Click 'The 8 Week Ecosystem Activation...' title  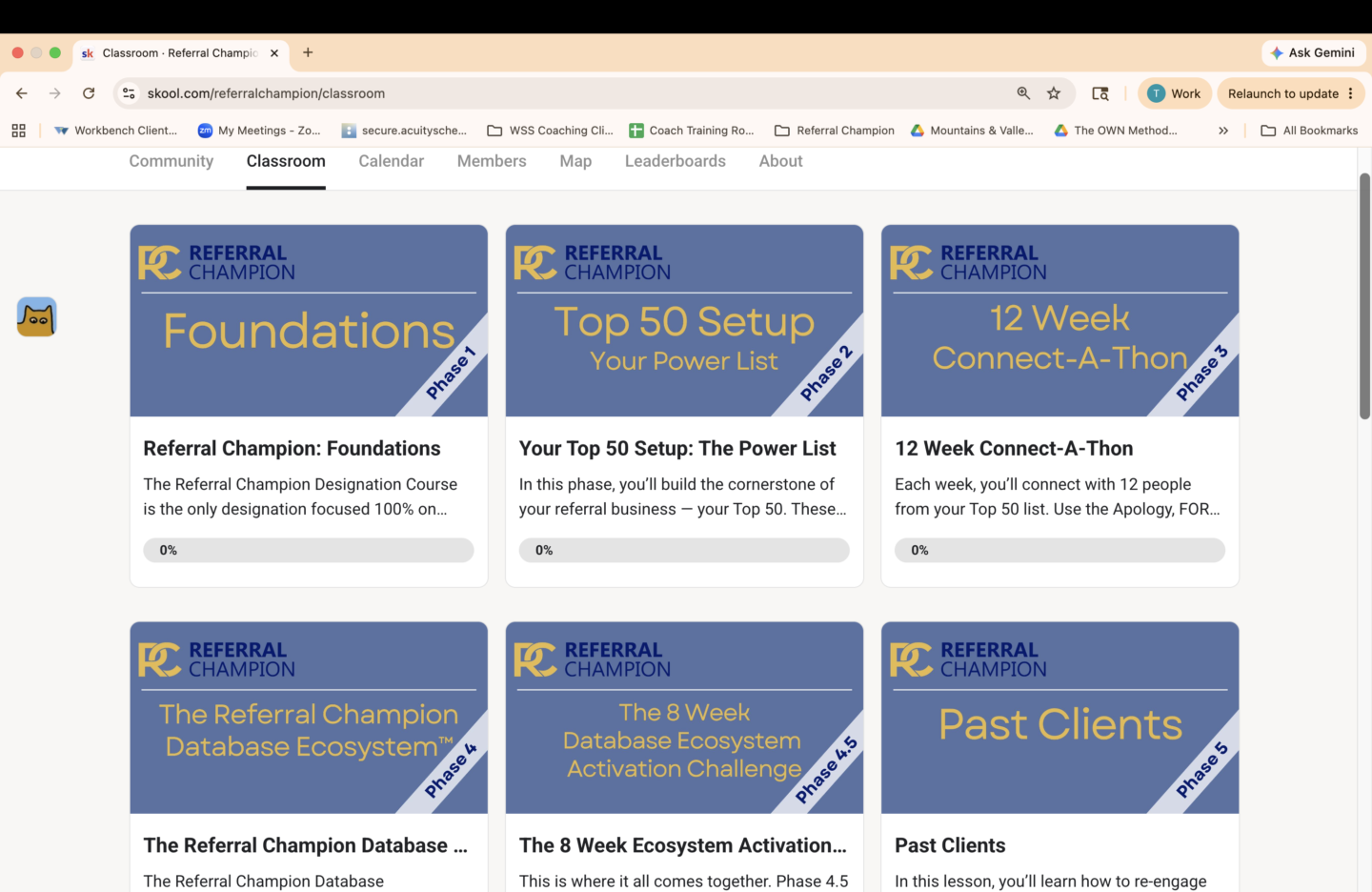coord(683,845)
